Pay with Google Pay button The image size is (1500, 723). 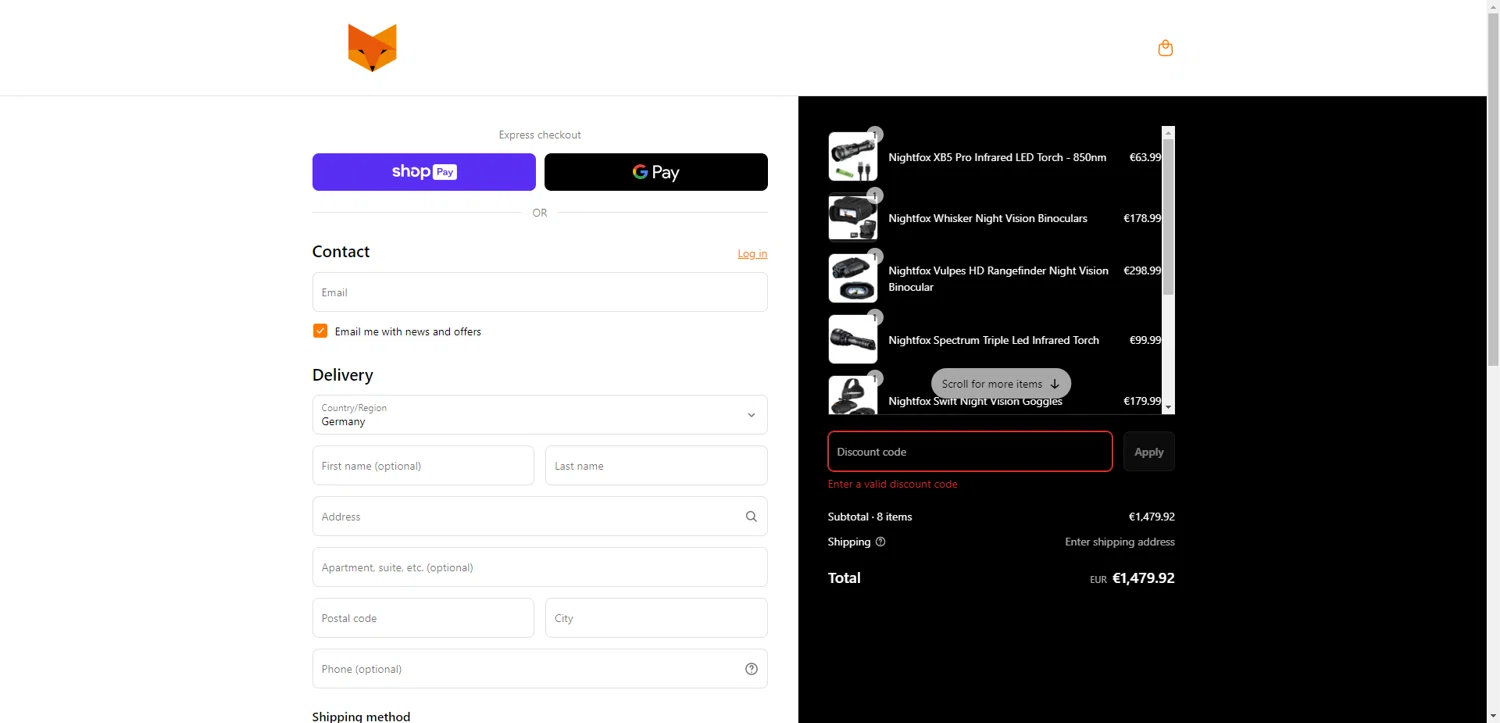pos(656,172)
